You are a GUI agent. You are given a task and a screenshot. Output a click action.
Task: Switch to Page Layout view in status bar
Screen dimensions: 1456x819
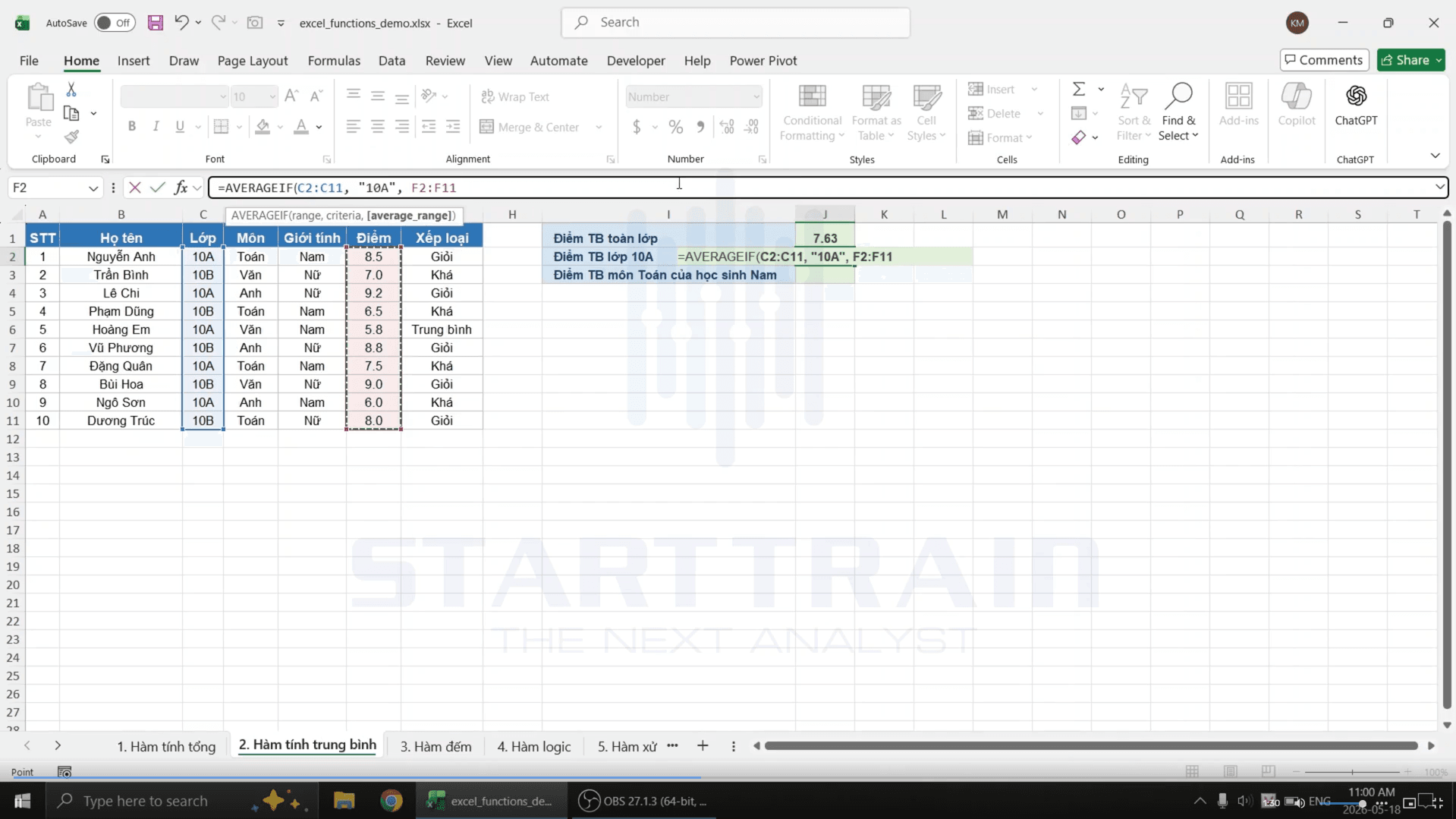click(x=1230, y=771)
